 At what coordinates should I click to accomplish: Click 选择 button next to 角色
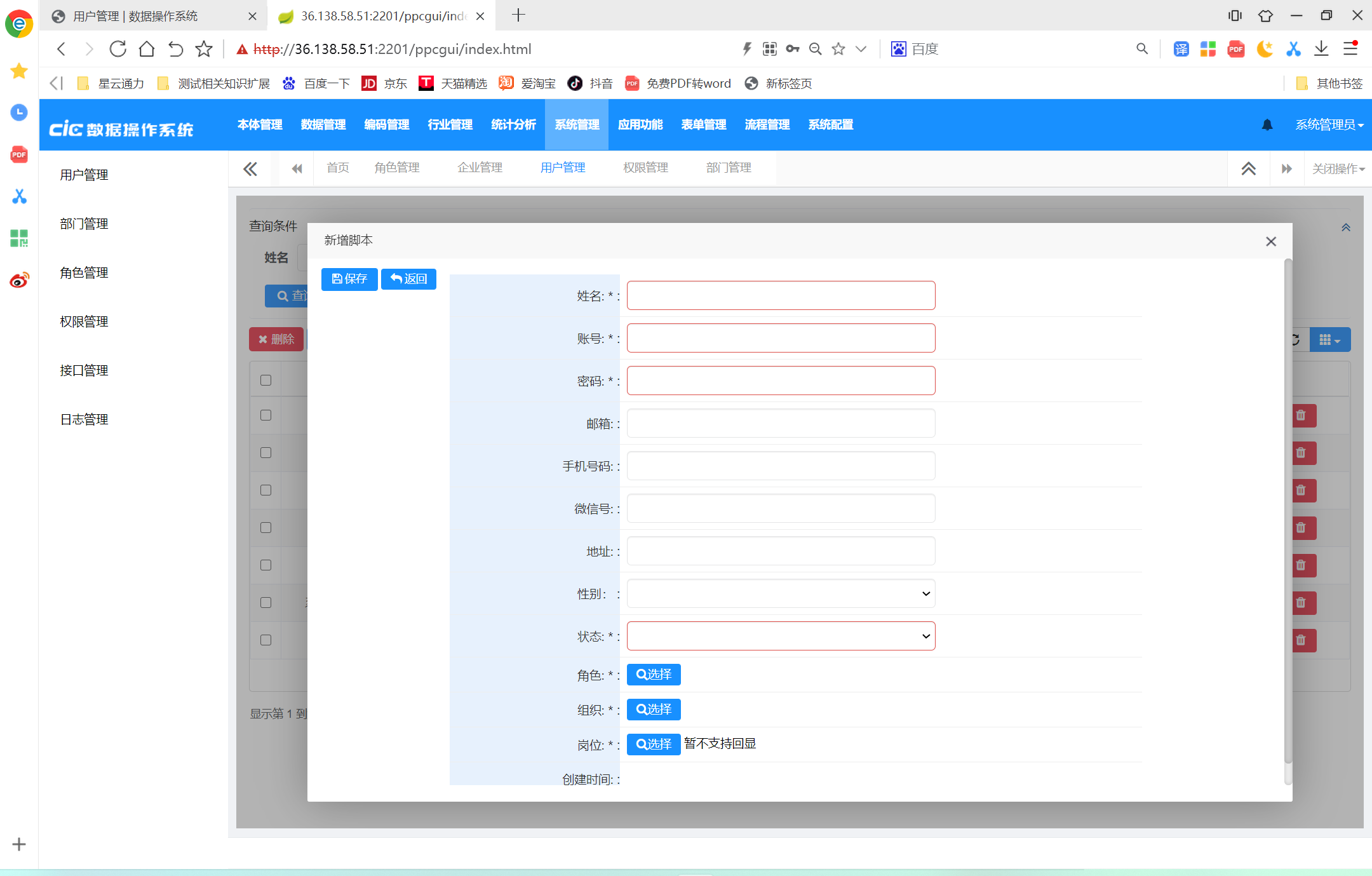653,675
